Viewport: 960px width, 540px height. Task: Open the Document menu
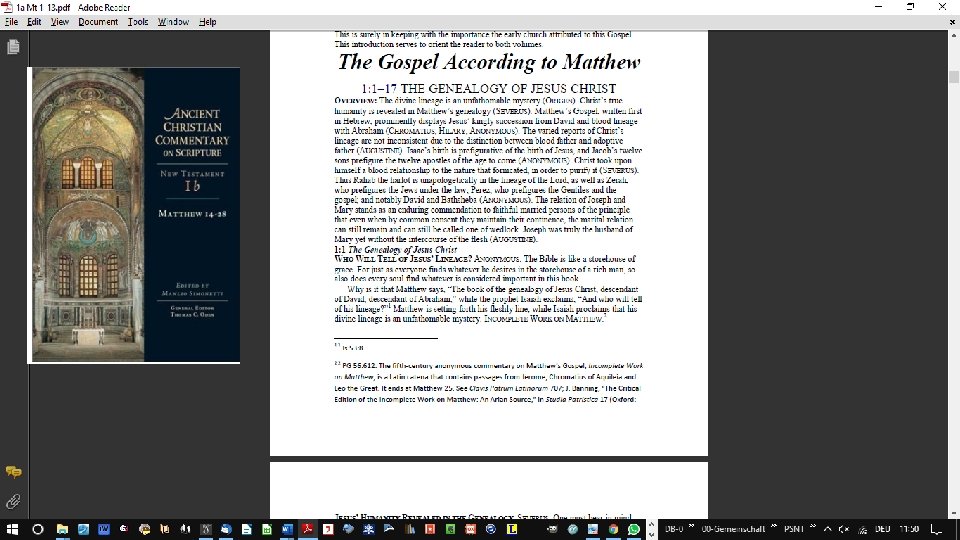98,21
